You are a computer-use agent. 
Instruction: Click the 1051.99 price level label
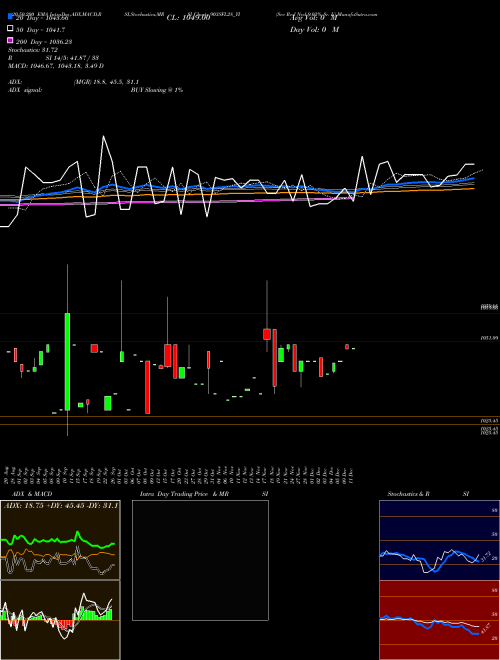point(490,338)
